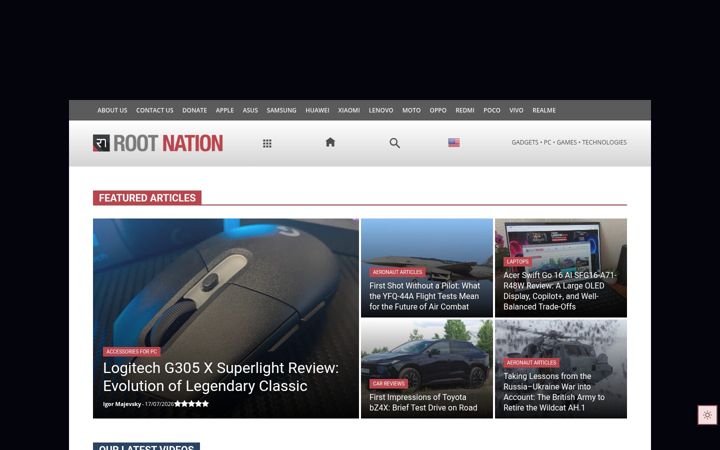The width and height of the screenshot is (720, 450).
Task: Open the Acer Swift Go 16 AI review title
Action: tap(560, 291)
